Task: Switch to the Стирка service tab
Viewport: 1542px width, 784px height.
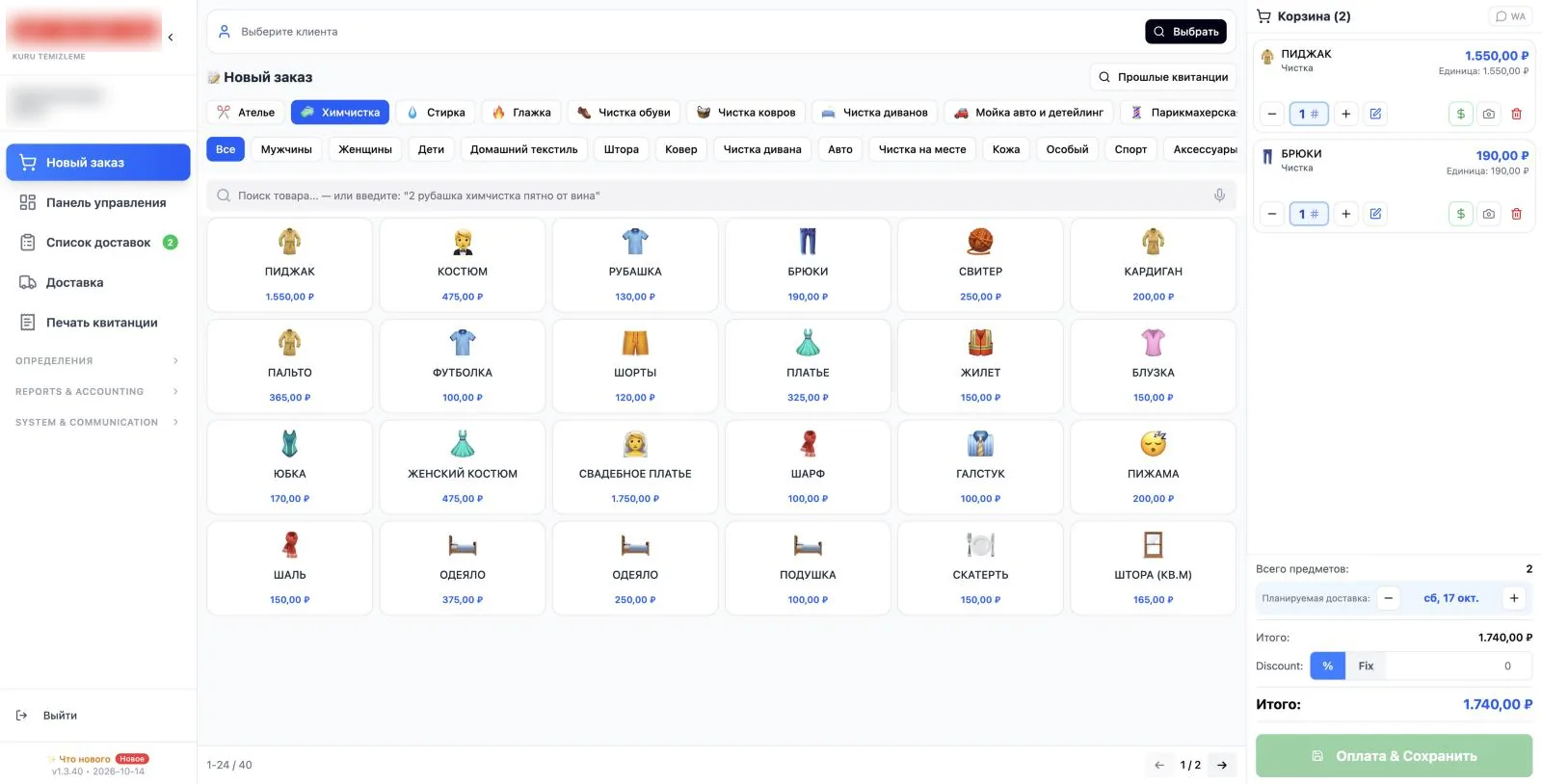Action: [x=436, y=113]
